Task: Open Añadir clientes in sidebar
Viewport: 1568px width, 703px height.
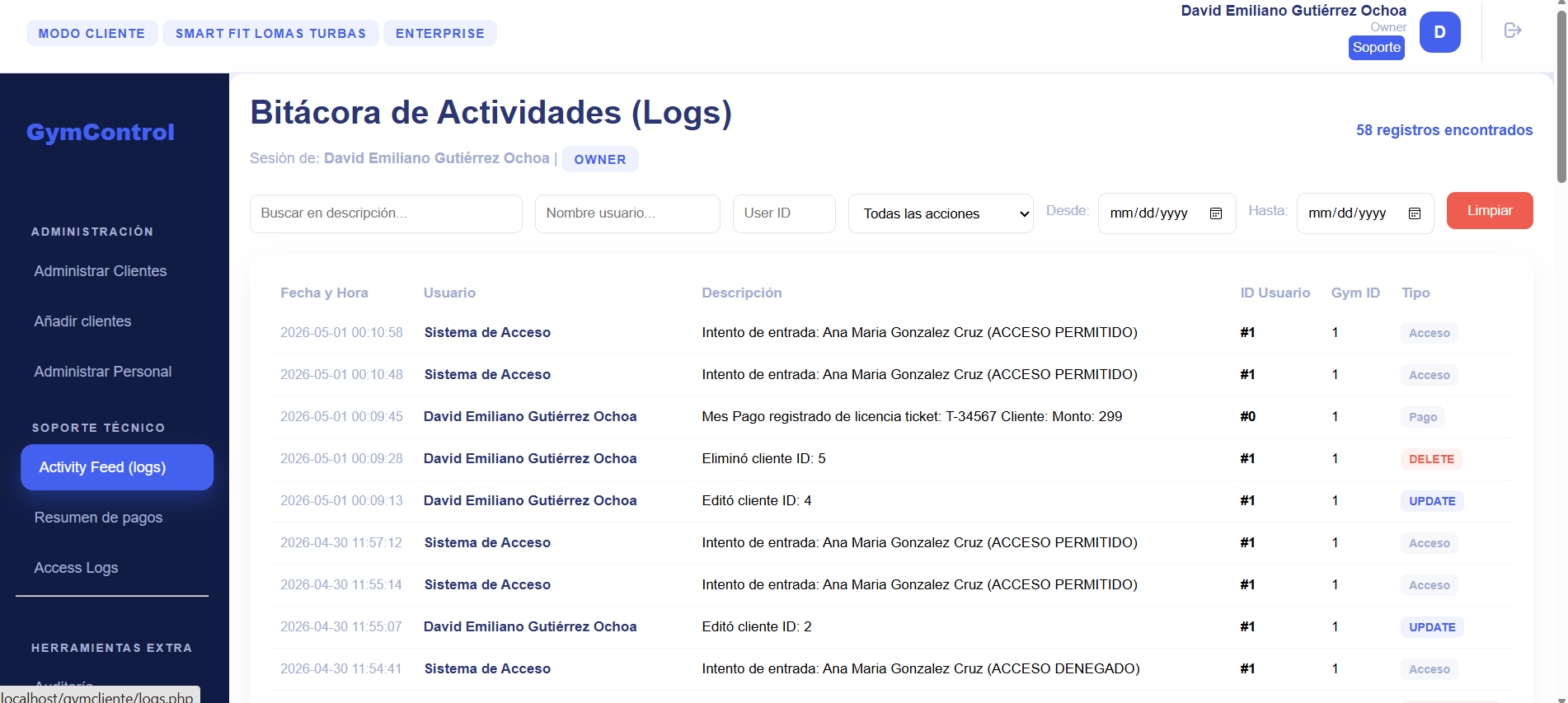Action: pyautogui.click(x=82, y=321)
